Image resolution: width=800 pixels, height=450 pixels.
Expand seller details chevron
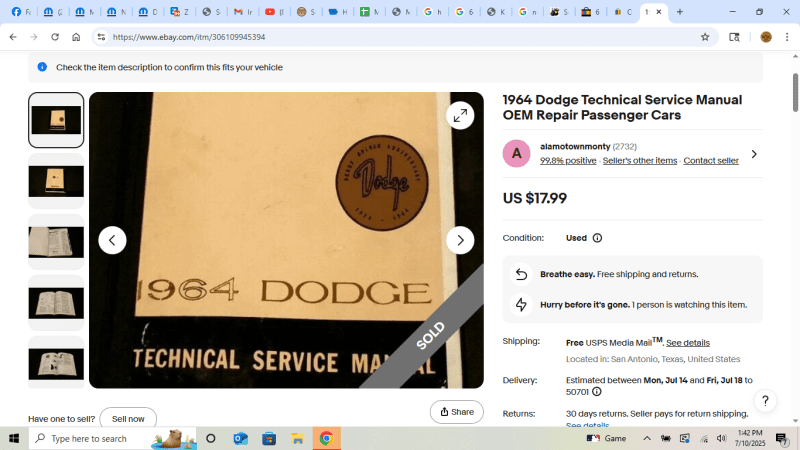pyautogui.click(x=754, y=154)
